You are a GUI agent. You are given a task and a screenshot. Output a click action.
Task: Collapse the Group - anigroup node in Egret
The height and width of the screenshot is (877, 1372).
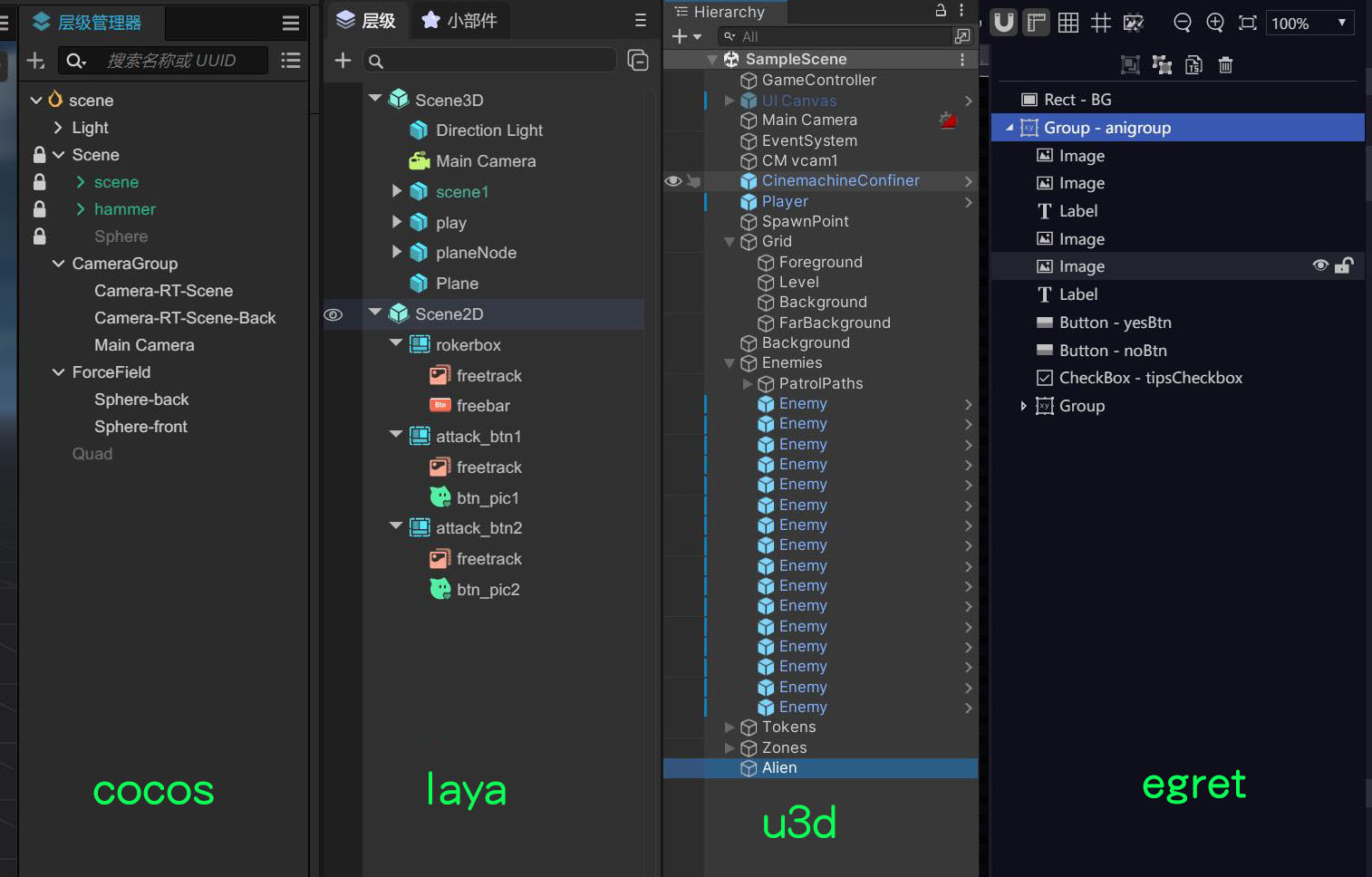click(1010, 128)
